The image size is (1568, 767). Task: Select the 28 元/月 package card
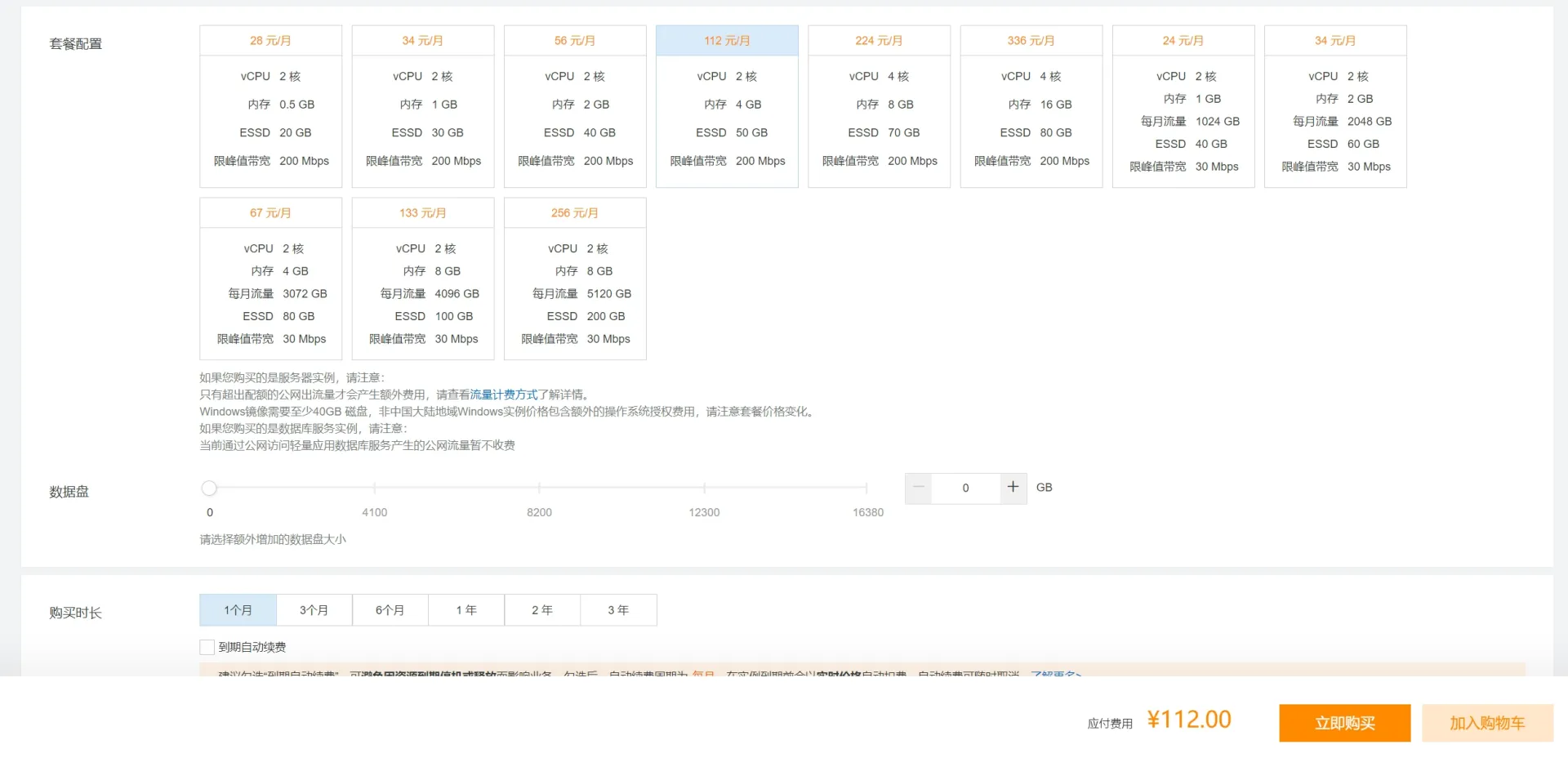270,106
